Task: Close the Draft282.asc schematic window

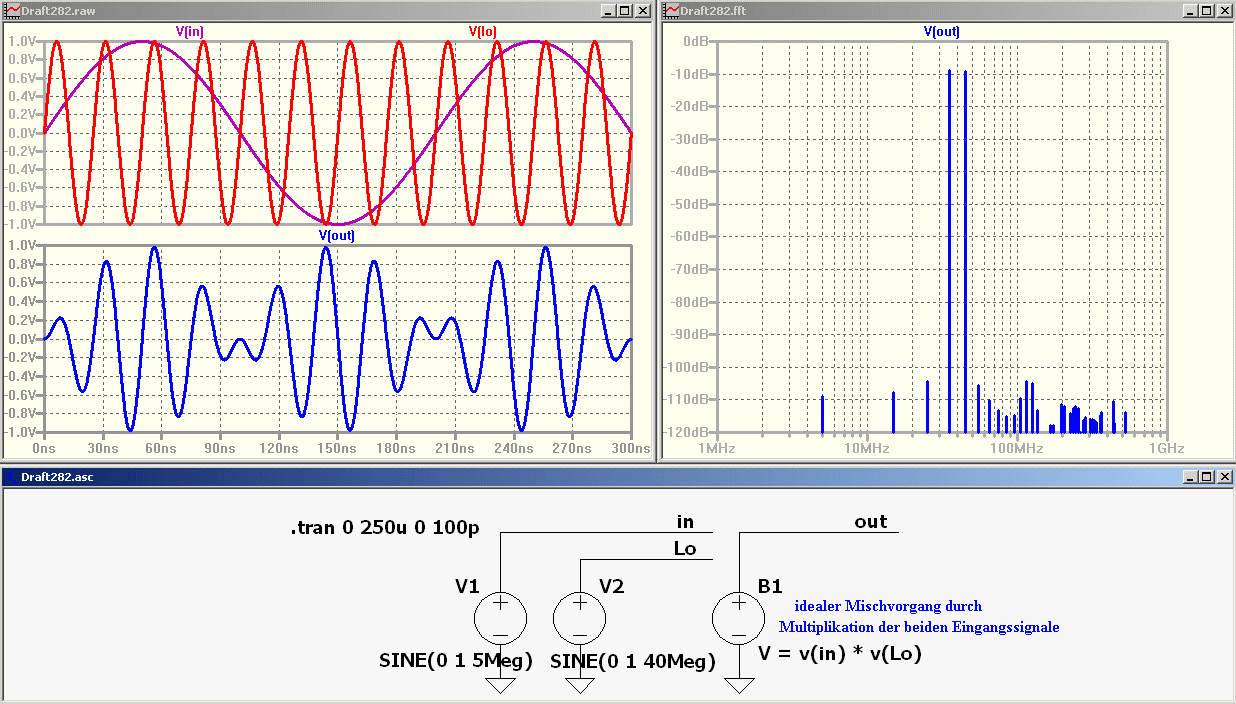Action: pyautogui.click(x=1224, y=477)
